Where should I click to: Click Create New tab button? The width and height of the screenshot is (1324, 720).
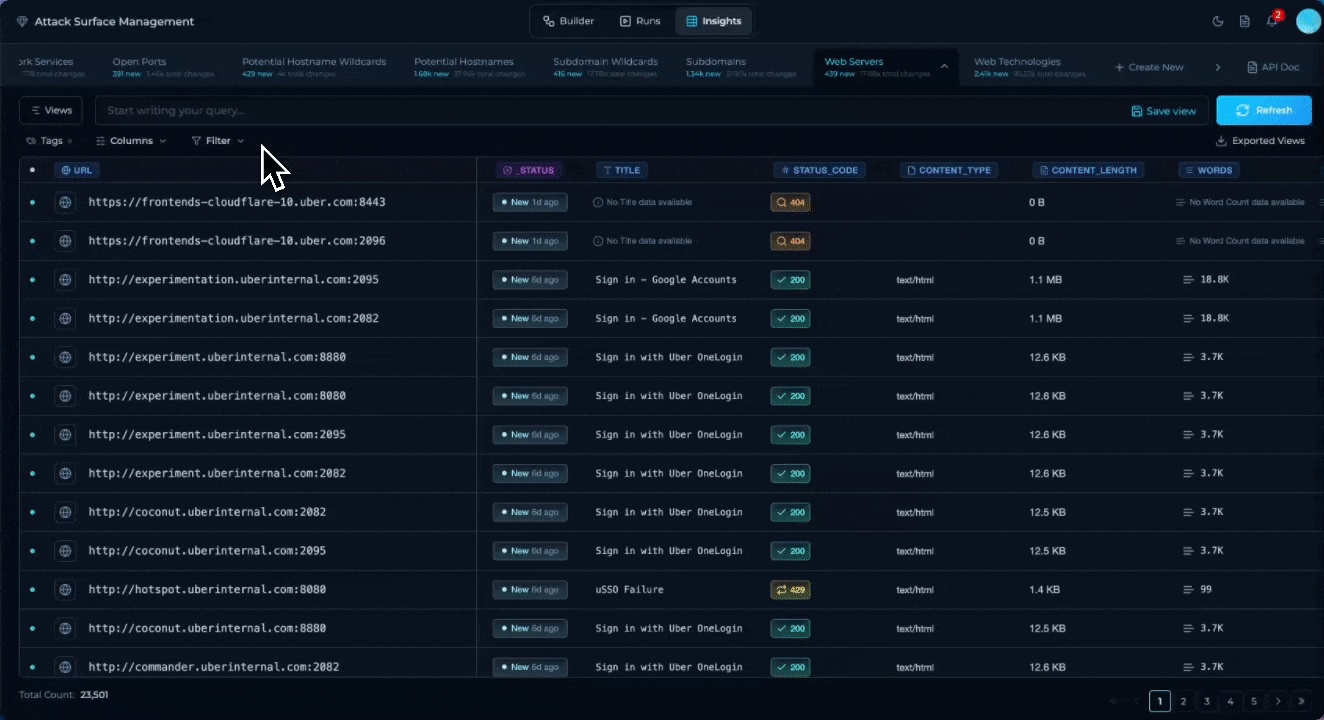pos(1149,67)
